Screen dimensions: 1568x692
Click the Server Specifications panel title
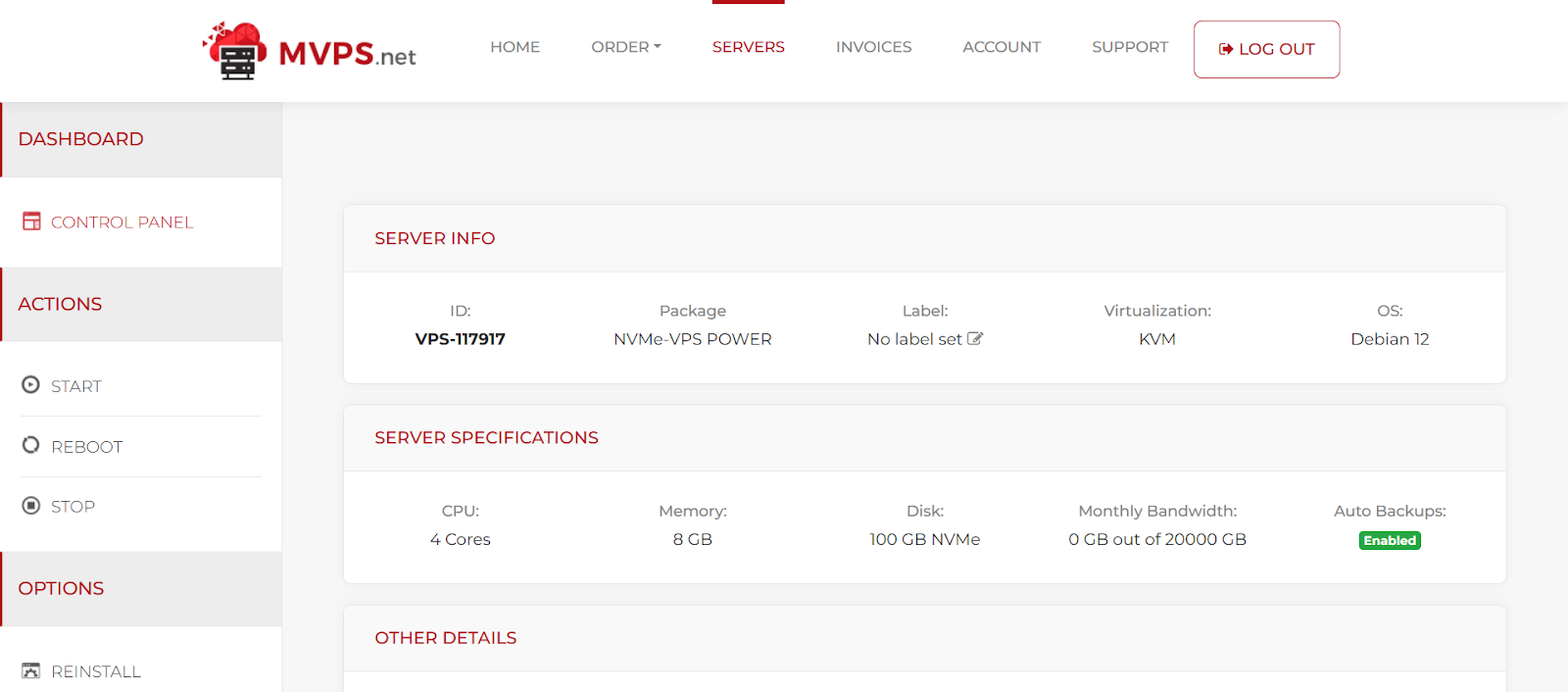pyautogui.click(x=486, y=437)
